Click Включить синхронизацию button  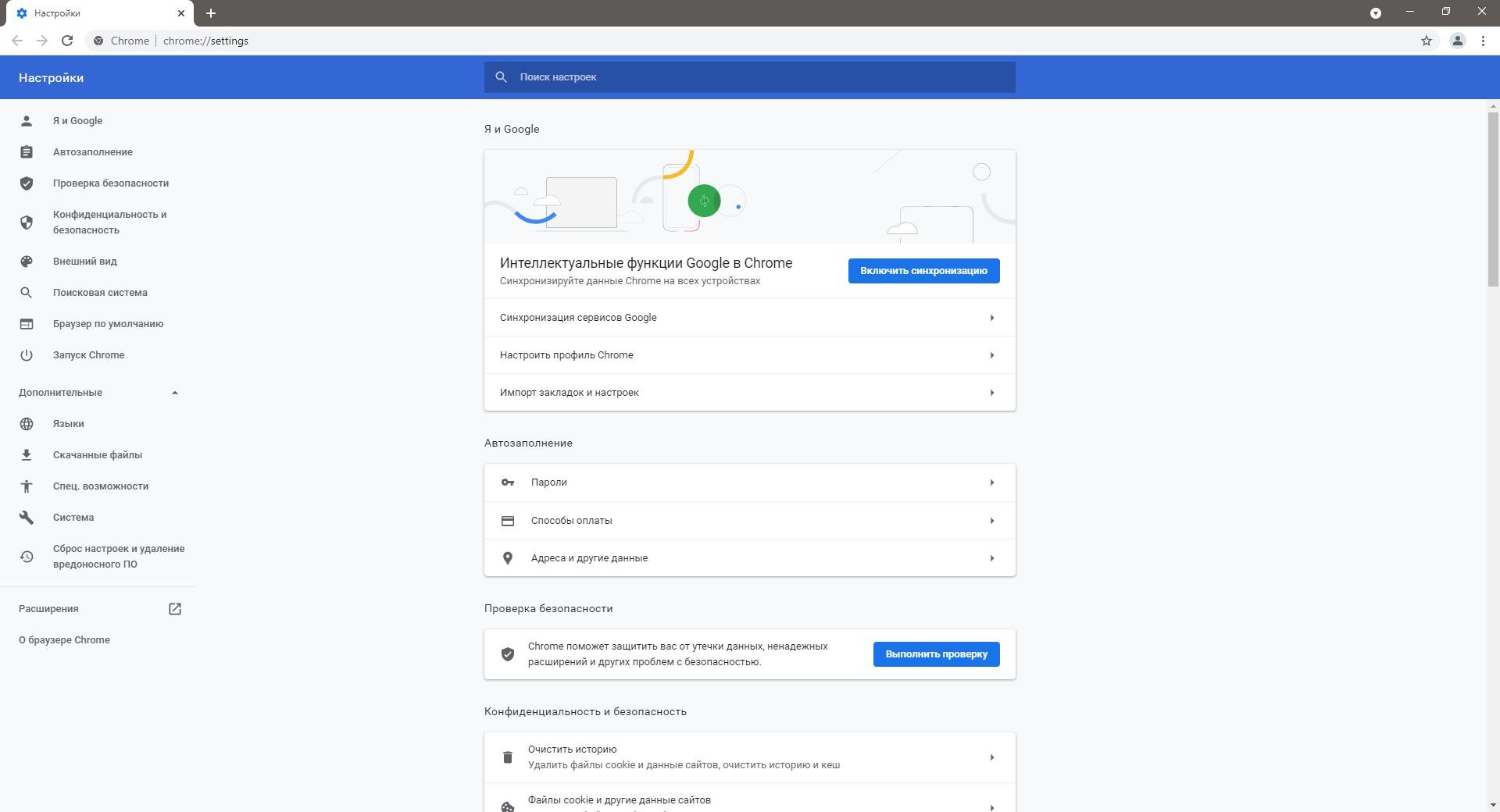point(924,271)
